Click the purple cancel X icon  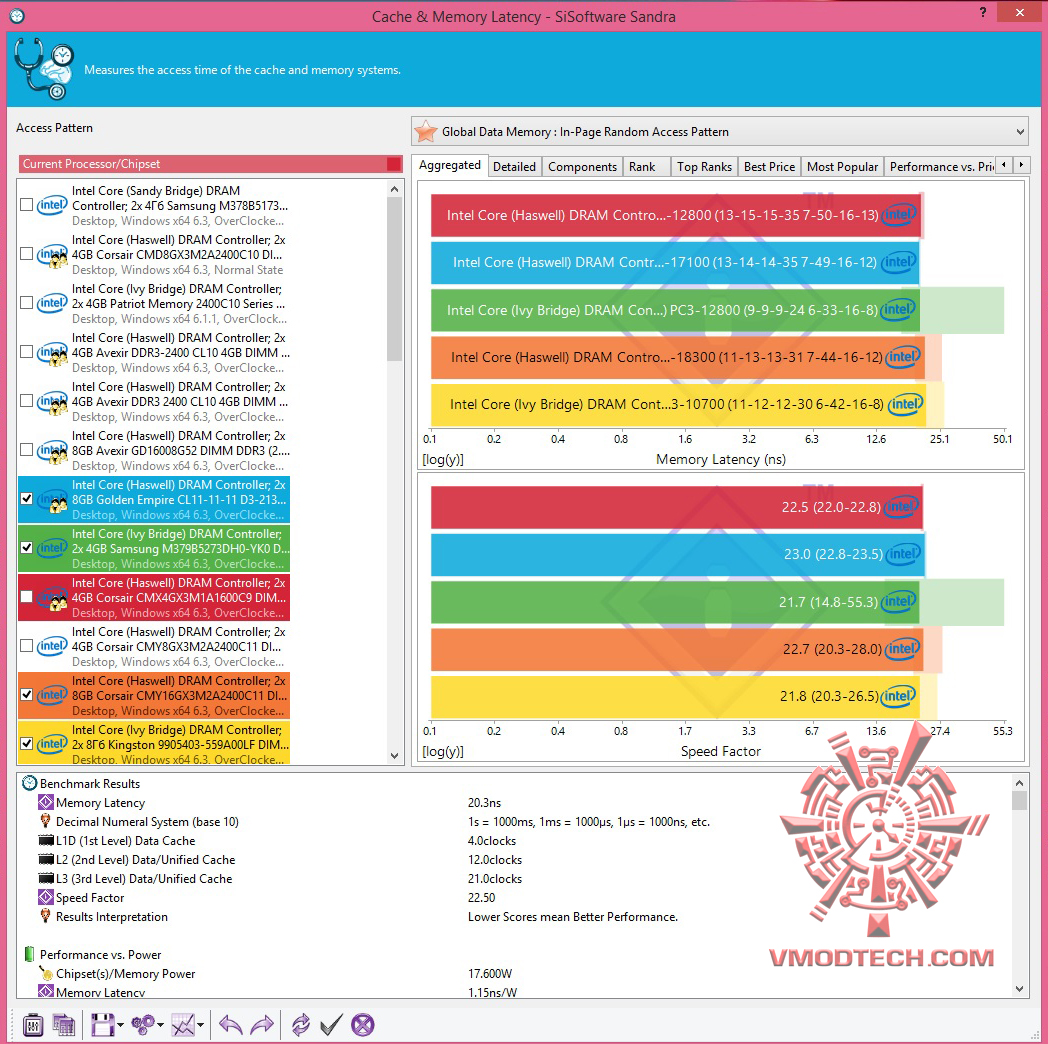(x=362, y=1025)
